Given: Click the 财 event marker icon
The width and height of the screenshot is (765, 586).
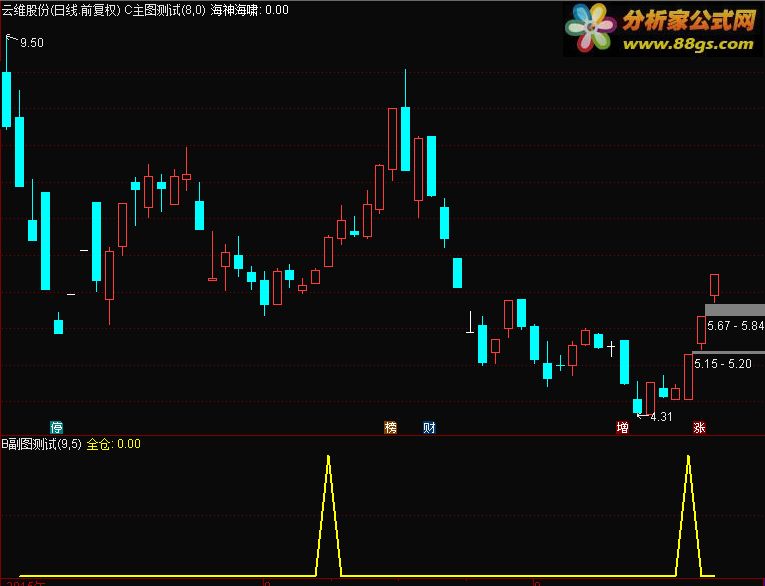Looking at the screenshot, I should 429,428.
